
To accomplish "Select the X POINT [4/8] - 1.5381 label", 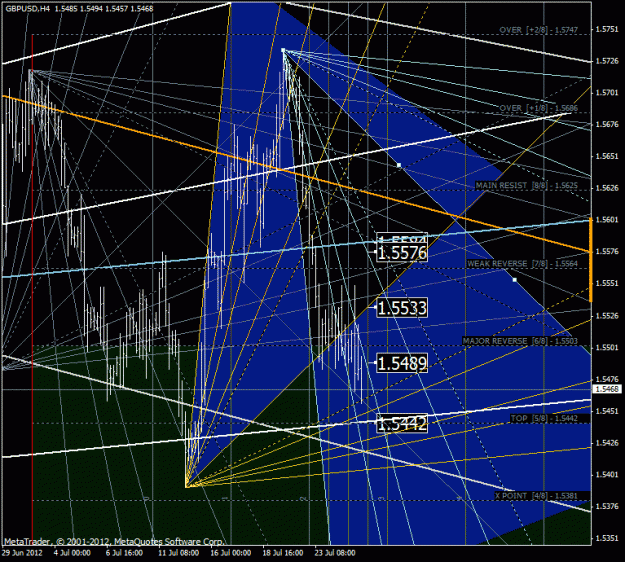I will 536,496.
